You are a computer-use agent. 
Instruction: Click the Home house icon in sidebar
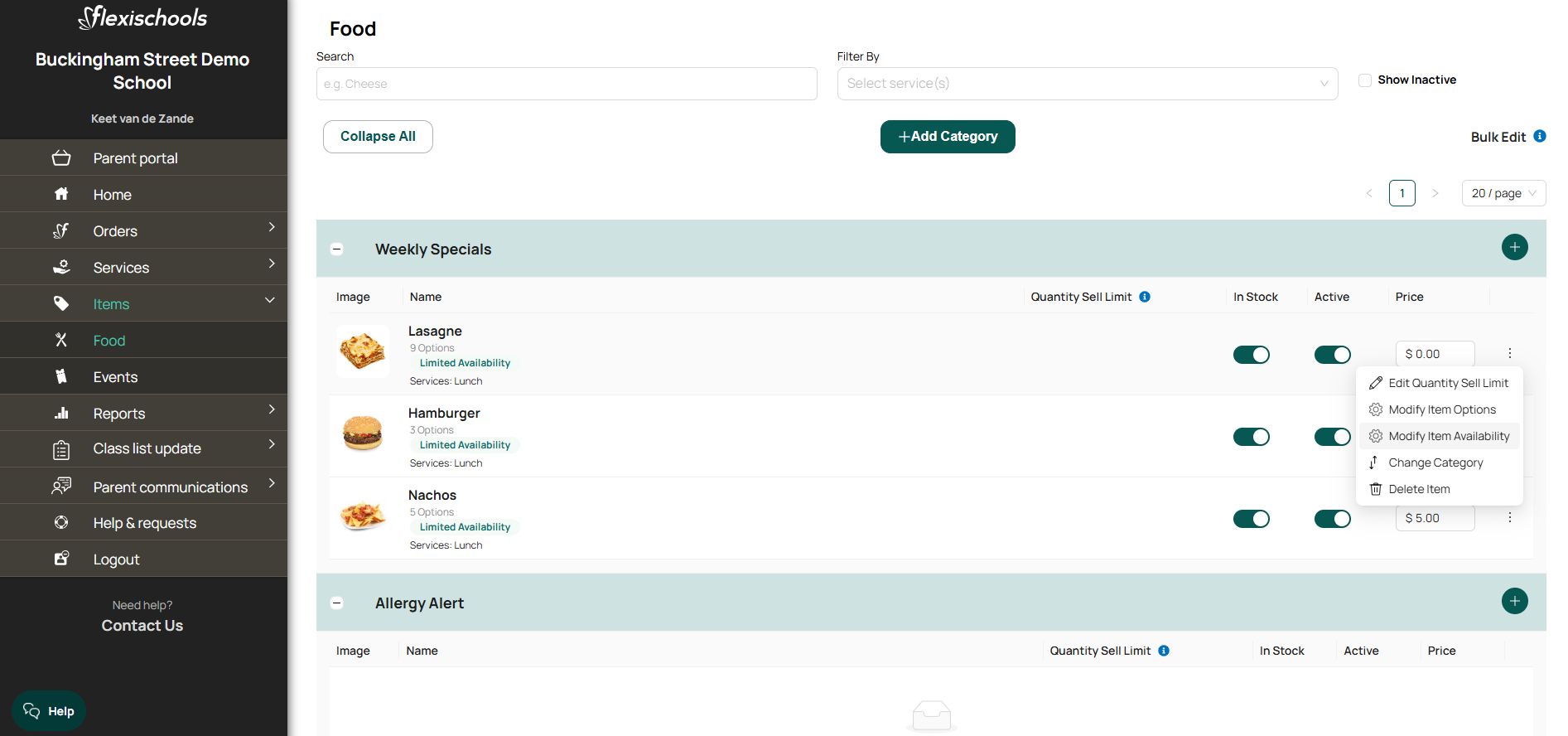(61, 194)
